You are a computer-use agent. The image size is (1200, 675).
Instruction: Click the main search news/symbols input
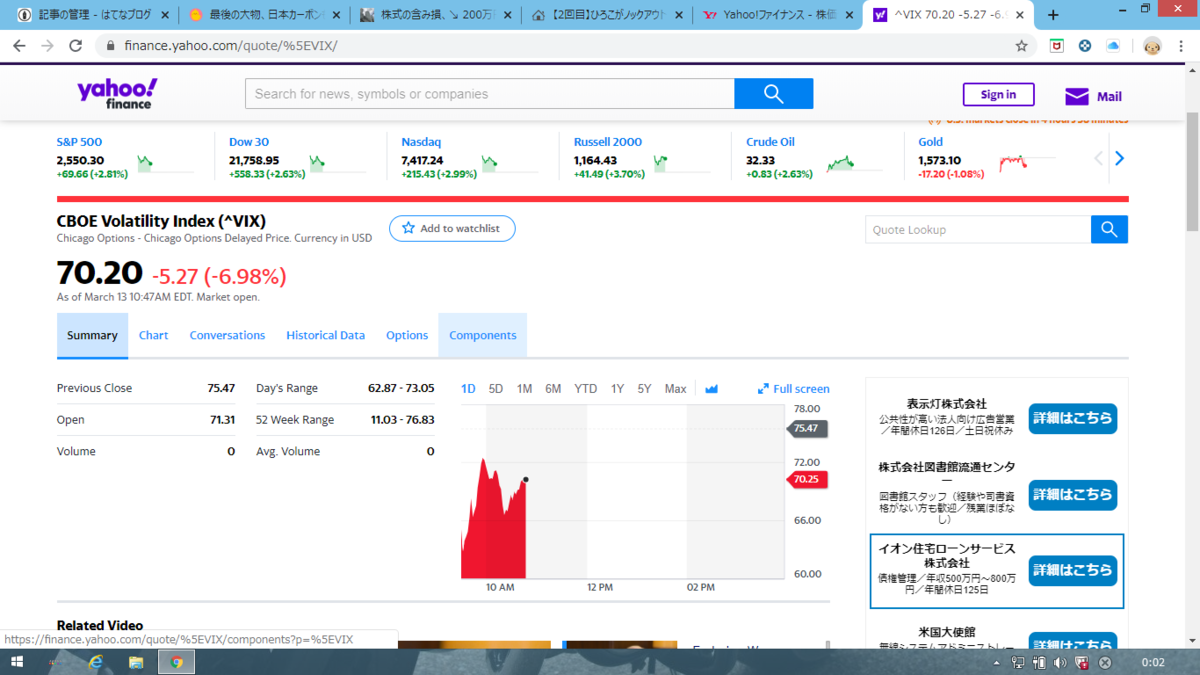pos(490,94)
